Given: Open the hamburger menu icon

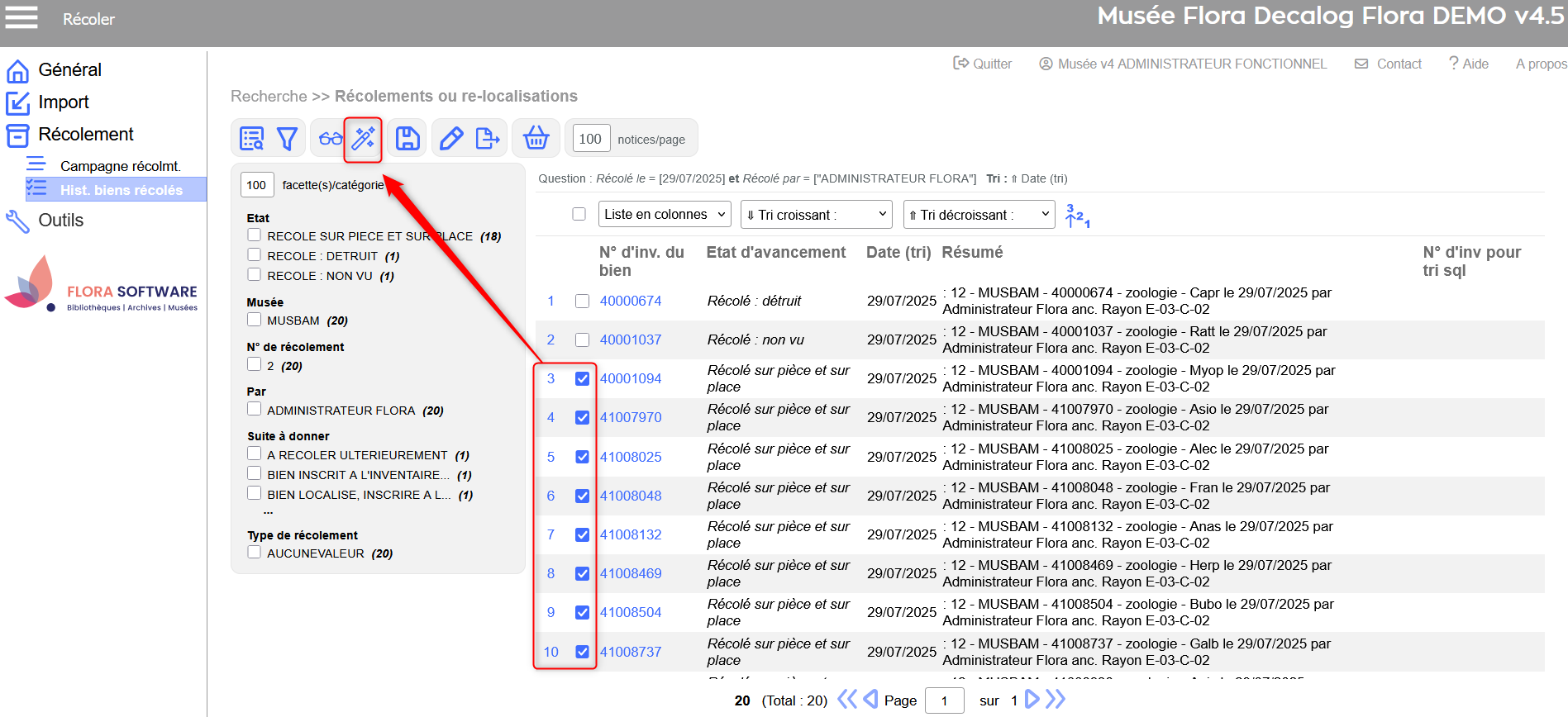Looking at the screenshot, I should tap(21, 17).
